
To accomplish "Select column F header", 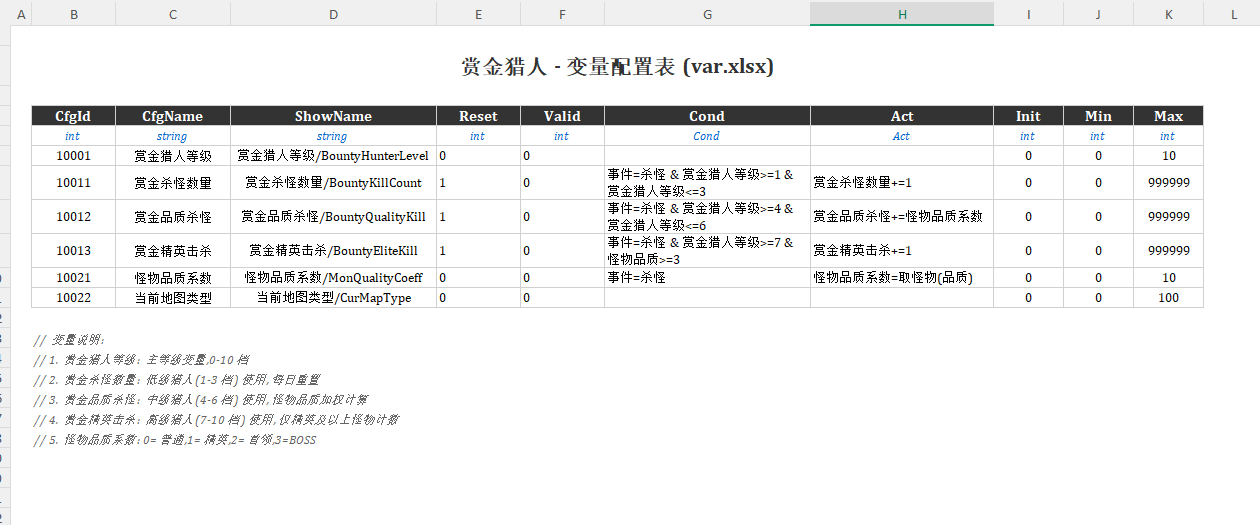I will click(x=562, y=13).
